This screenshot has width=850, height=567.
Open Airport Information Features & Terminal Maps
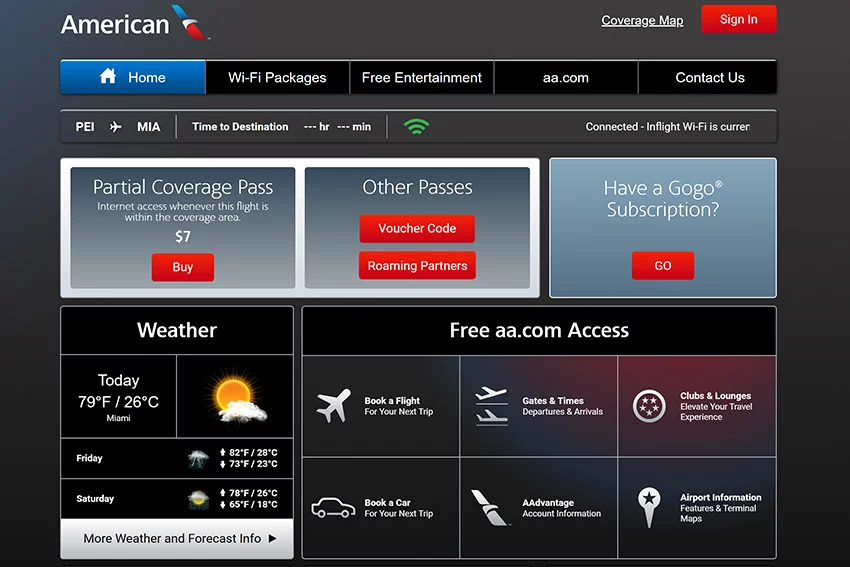(697, 508)
